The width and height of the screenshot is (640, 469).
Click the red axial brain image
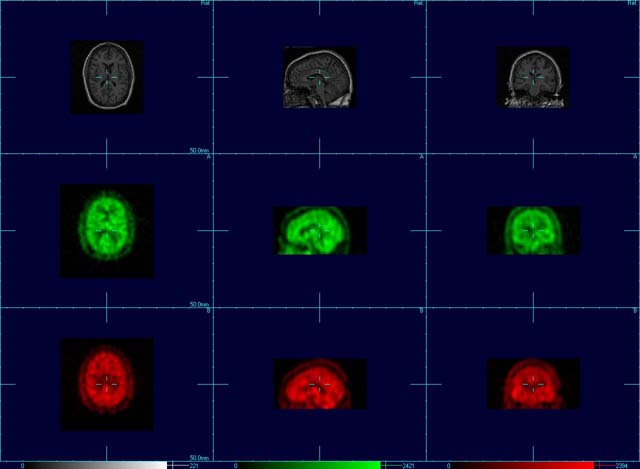pos(106,384)
